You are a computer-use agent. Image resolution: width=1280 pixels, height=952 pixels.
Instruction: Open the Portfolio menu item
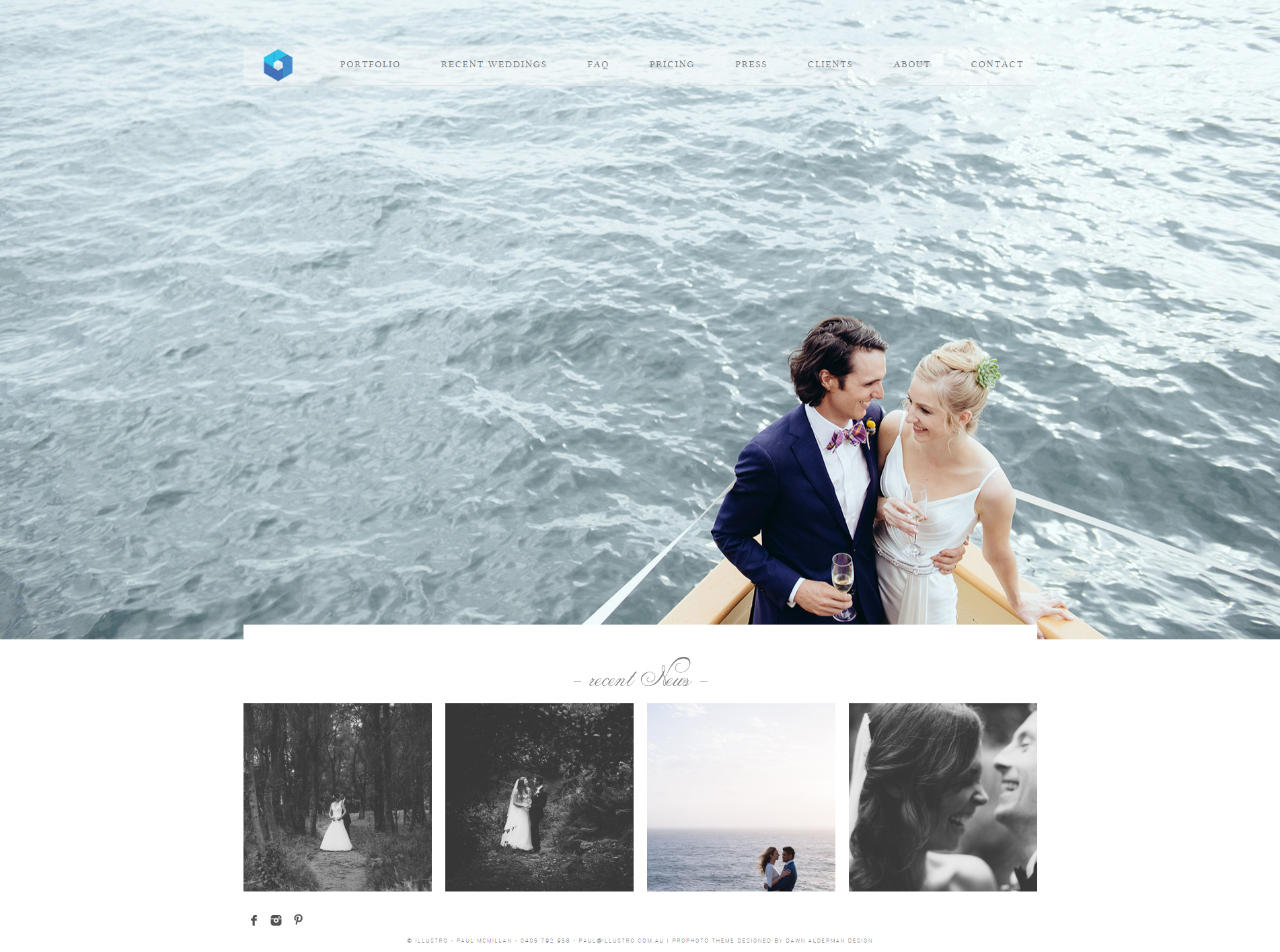[x=370, y=65]
